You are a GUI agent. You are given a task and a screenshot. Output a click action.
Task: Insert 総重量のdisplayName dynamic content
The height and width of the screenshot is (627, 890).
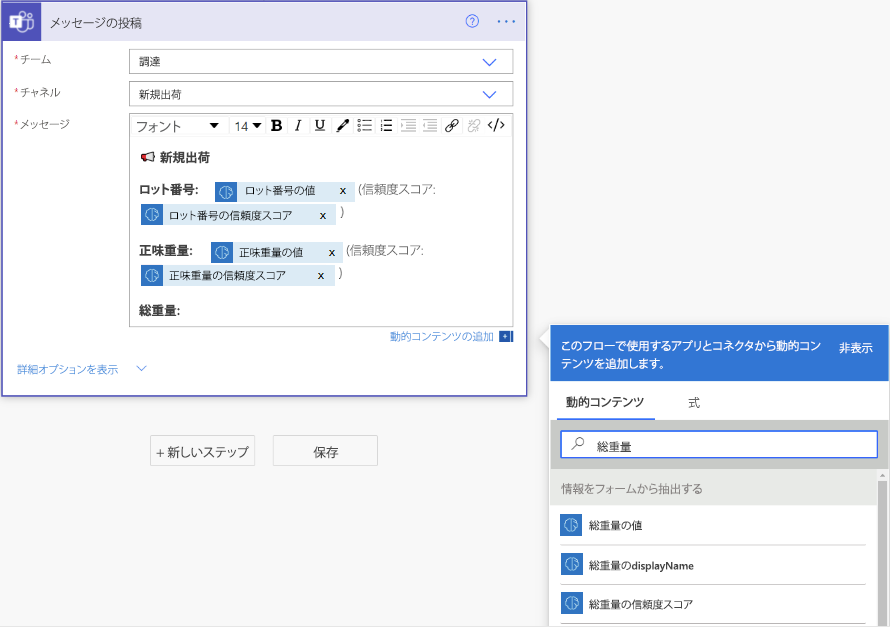pos(713,565)
